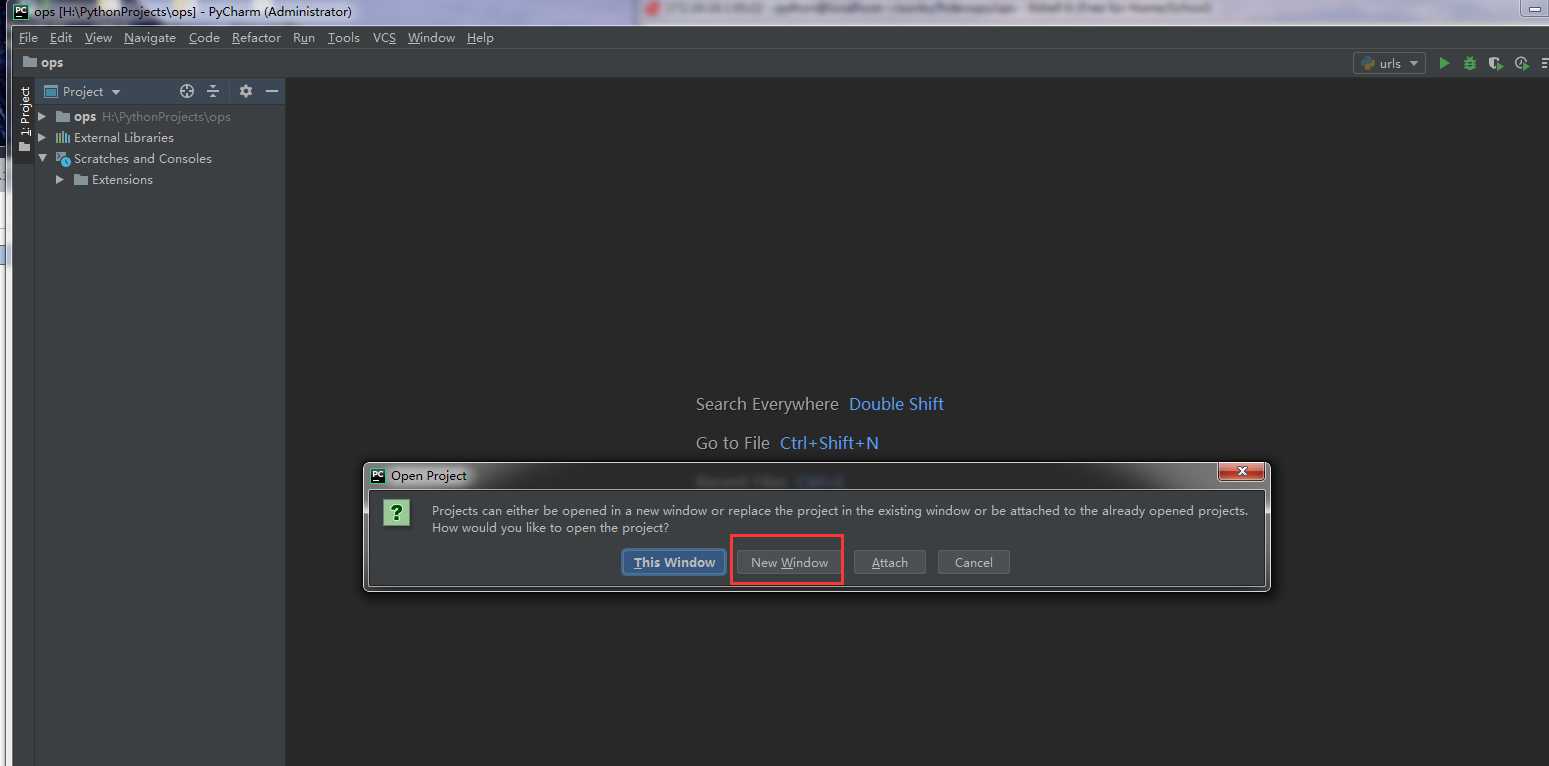Expand the External Libraries node
The image size is (1549, 766).
tap(42, 137)
